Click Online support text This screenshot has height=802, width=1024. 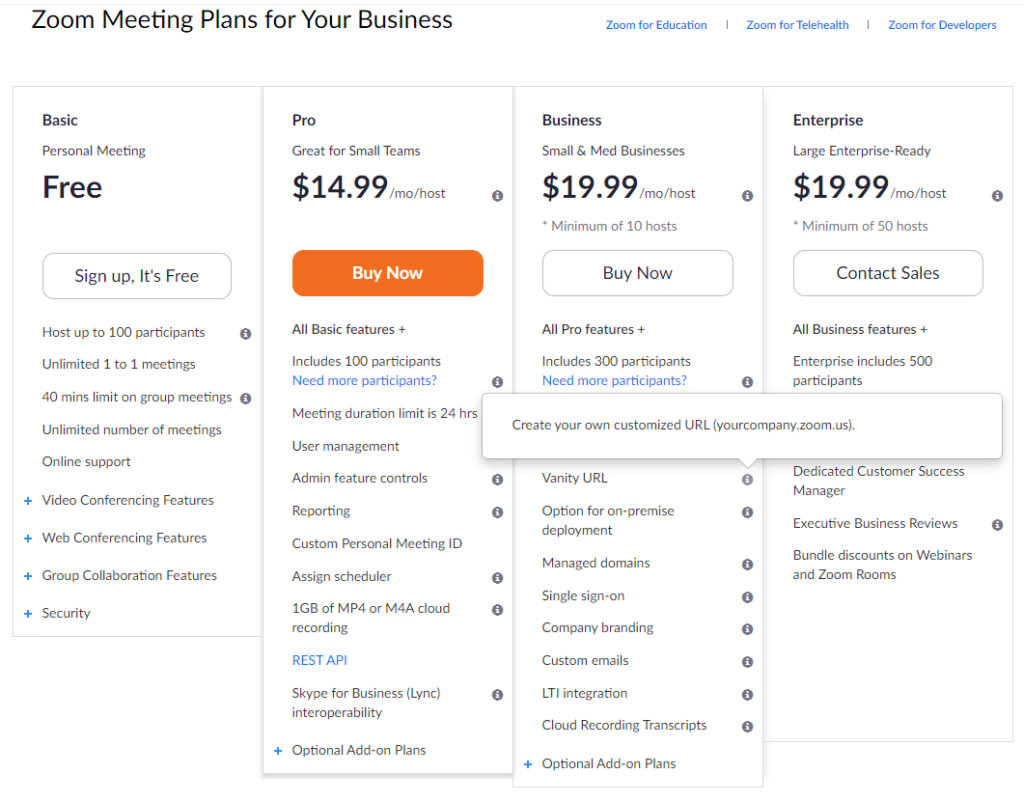[x=86, y=462]
